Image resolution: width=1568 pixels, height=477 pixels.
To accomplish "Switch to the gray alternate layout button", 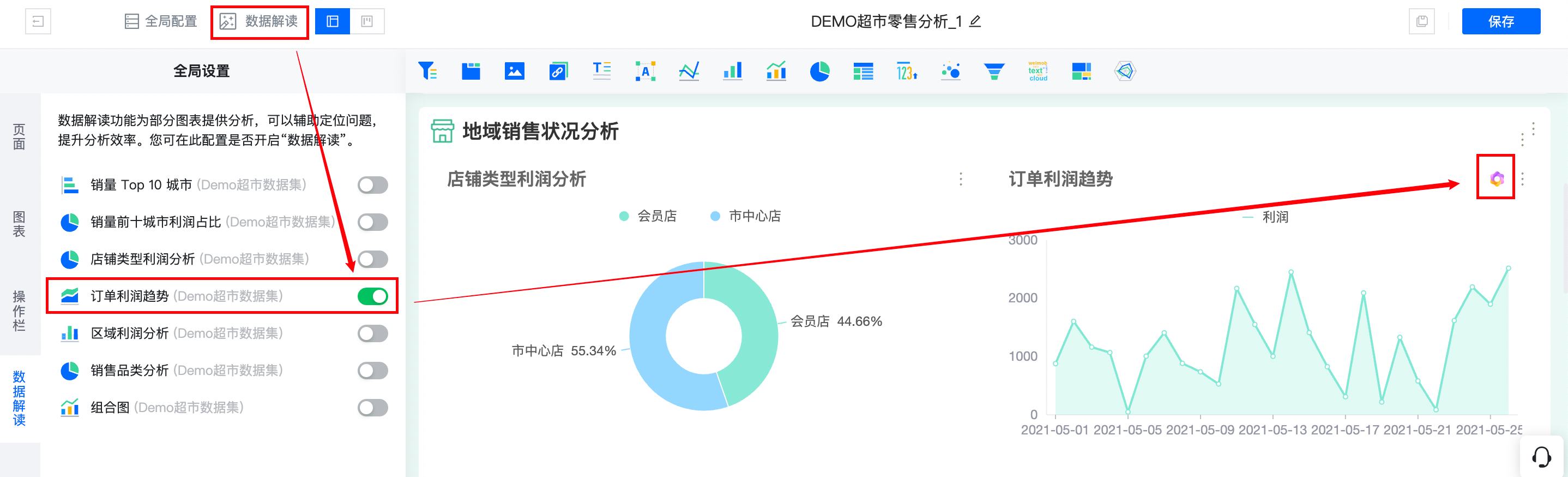I will (367, 22).
